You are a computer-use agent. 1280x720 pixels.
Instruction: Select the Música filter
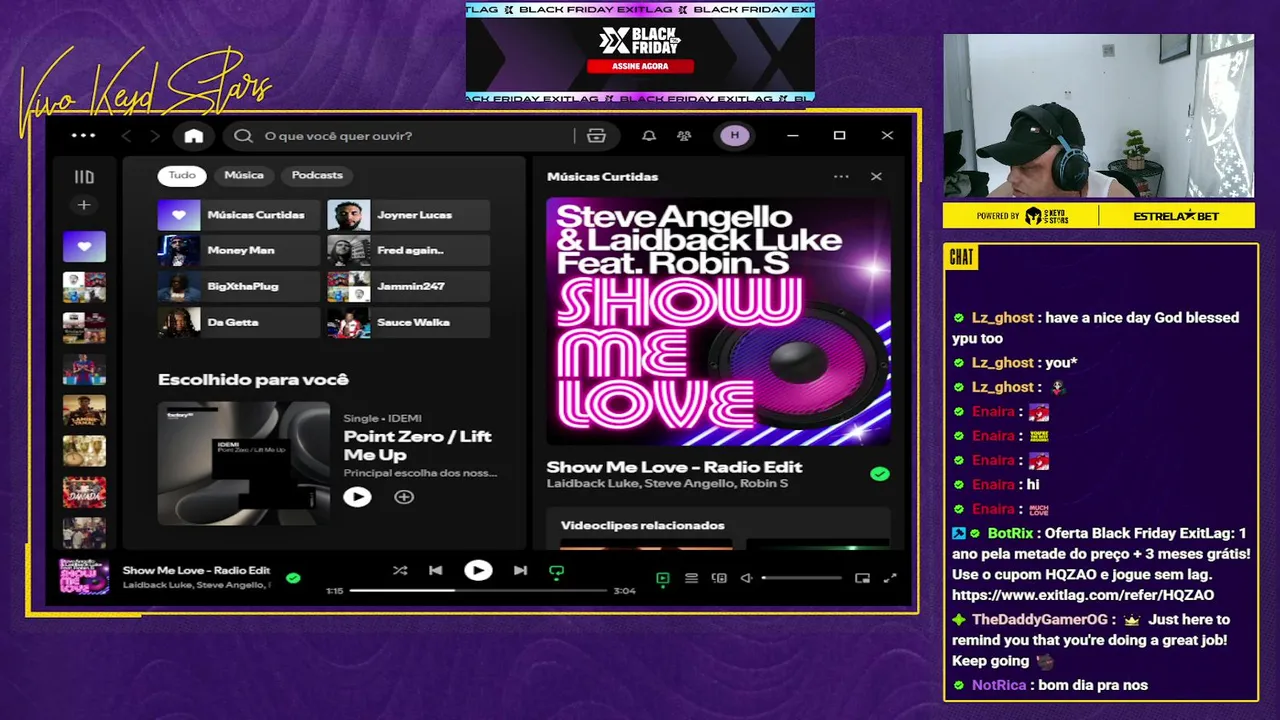pos(244,176)
